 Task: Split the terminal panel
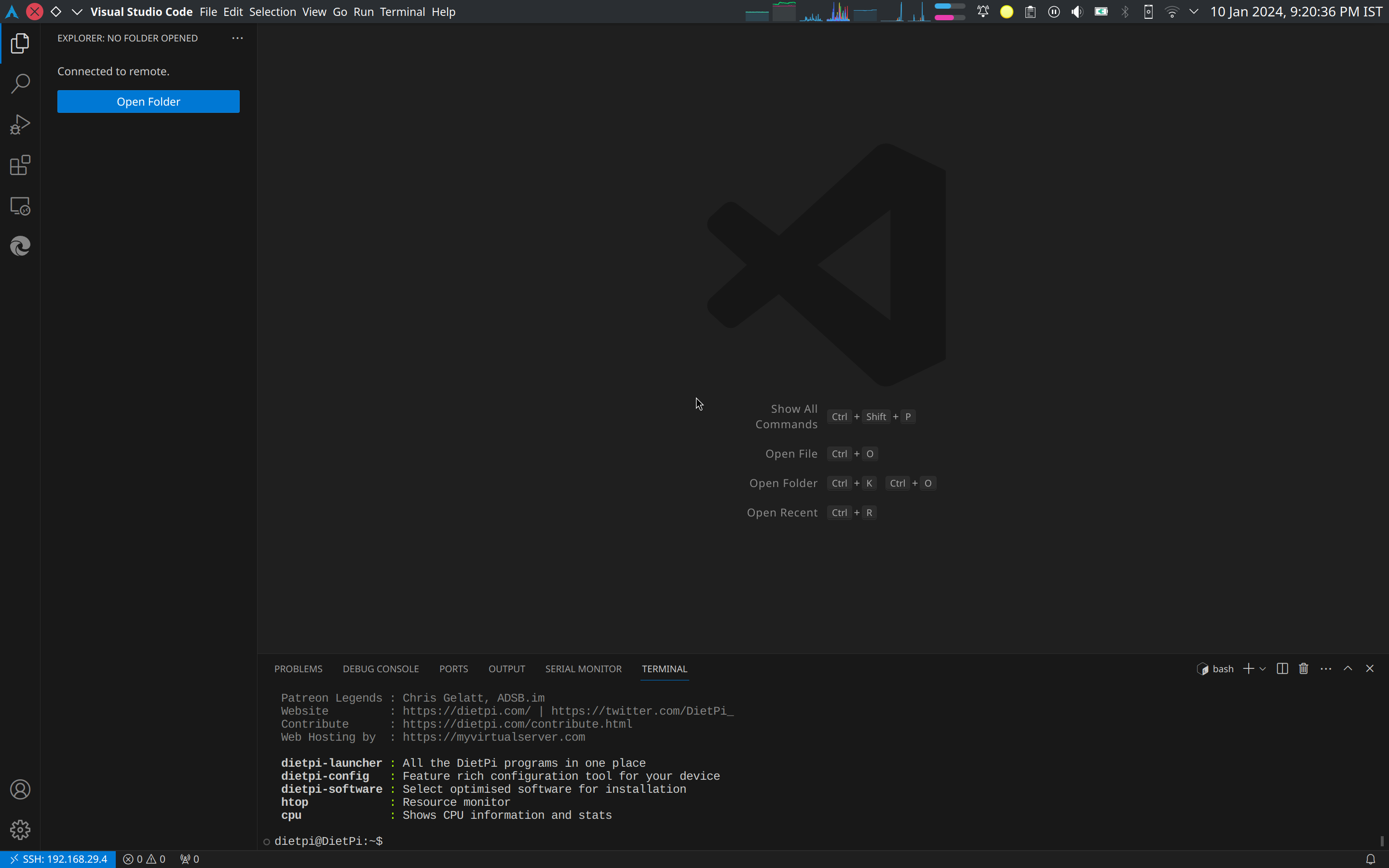click(1282, 669)
